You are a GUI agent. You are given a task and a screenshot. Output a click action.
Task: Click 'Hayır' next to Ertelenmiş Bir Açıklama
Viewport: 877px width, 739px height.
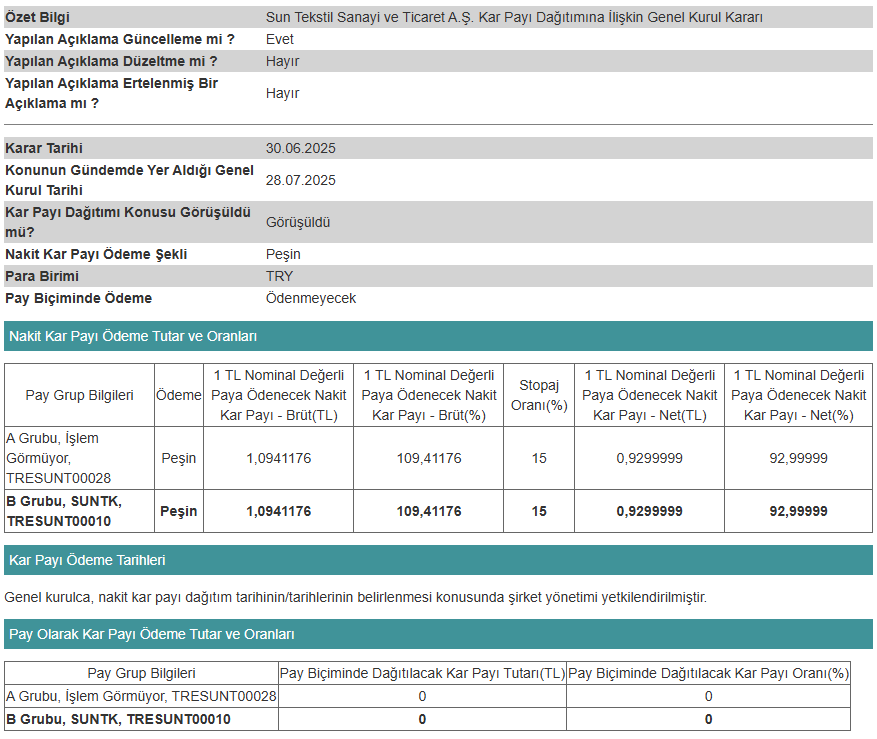coord(282,93)
